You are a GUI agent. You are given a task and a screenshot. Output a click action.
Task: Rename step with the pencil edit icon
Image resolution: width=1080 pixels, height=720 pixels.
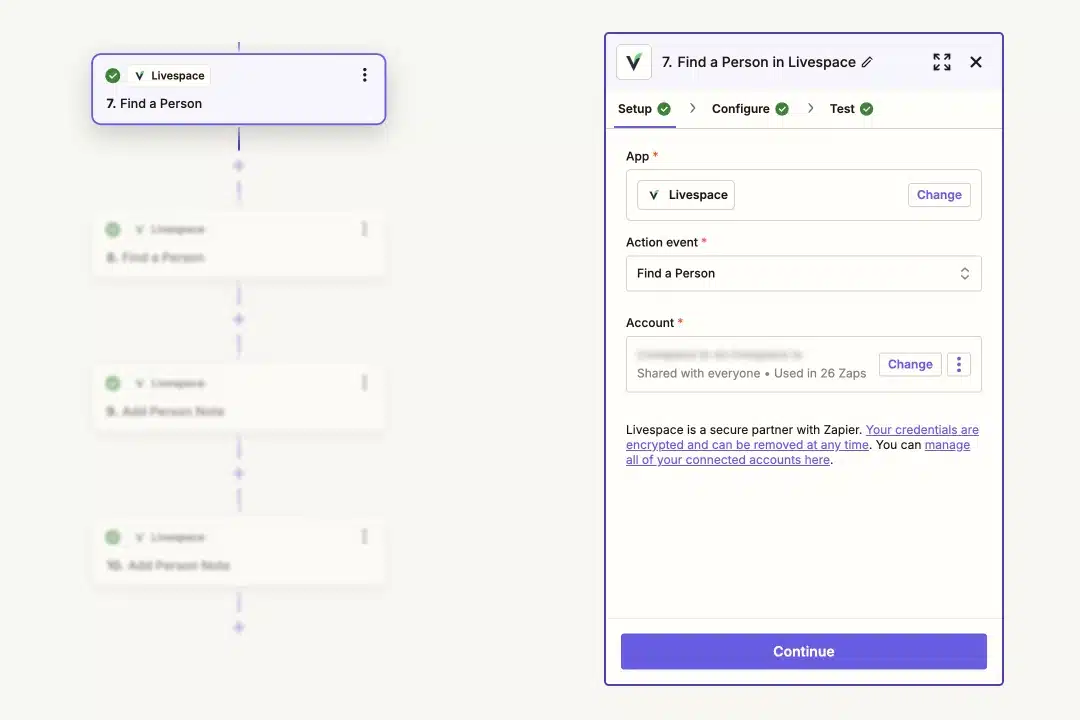pos(867,62)
